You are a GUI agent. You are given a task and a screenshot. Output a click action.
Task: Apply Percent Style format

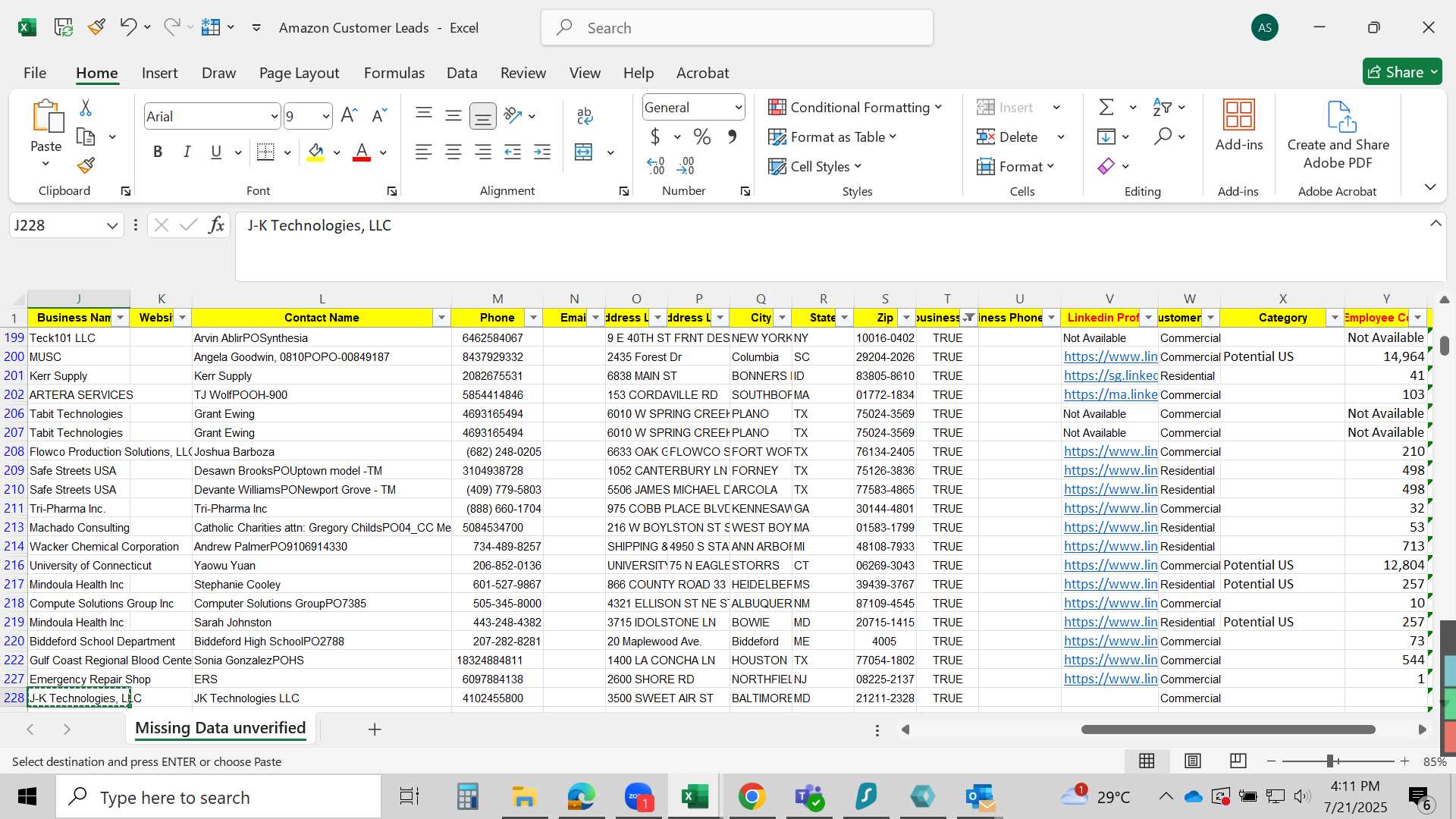coord(701,136)
